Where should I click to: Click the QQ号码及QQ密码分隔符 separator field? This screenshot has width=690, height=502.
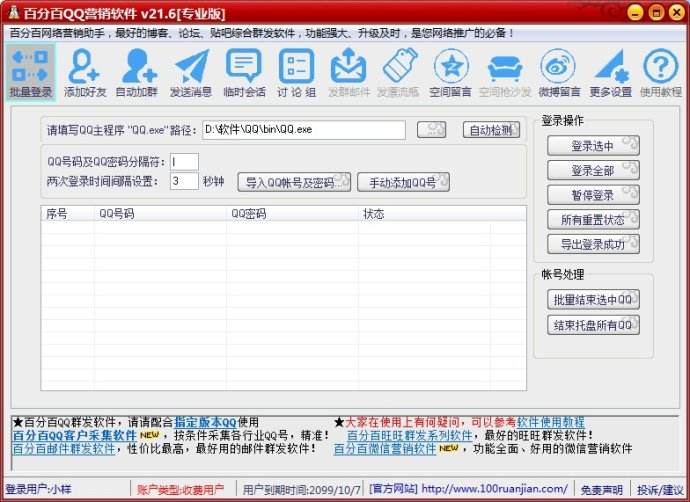click(x=184, y=162)
